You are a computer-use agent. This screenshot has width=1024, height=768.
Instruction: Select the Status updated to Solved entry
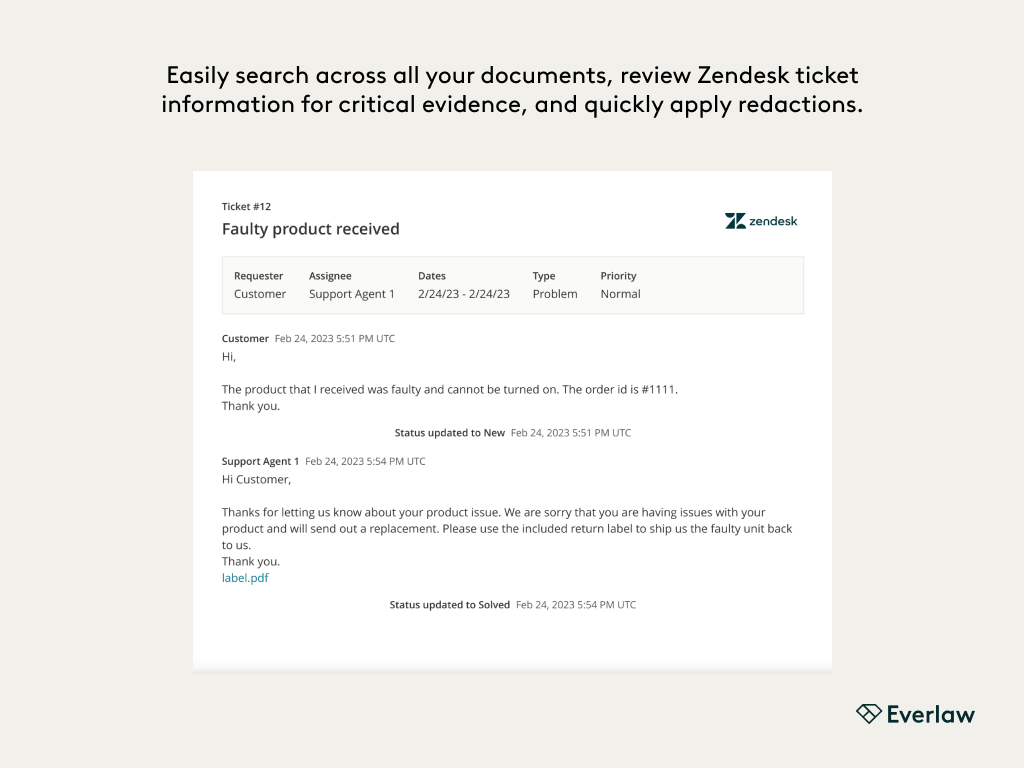(450, 605)
